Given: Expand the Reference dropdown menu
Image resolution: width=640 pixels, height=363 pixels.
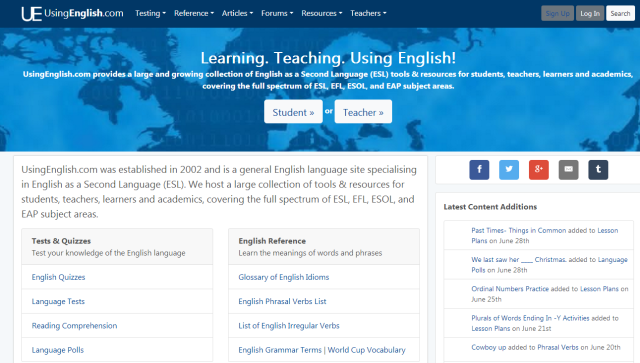Looking at the screenshot, I should coord(194,13).
